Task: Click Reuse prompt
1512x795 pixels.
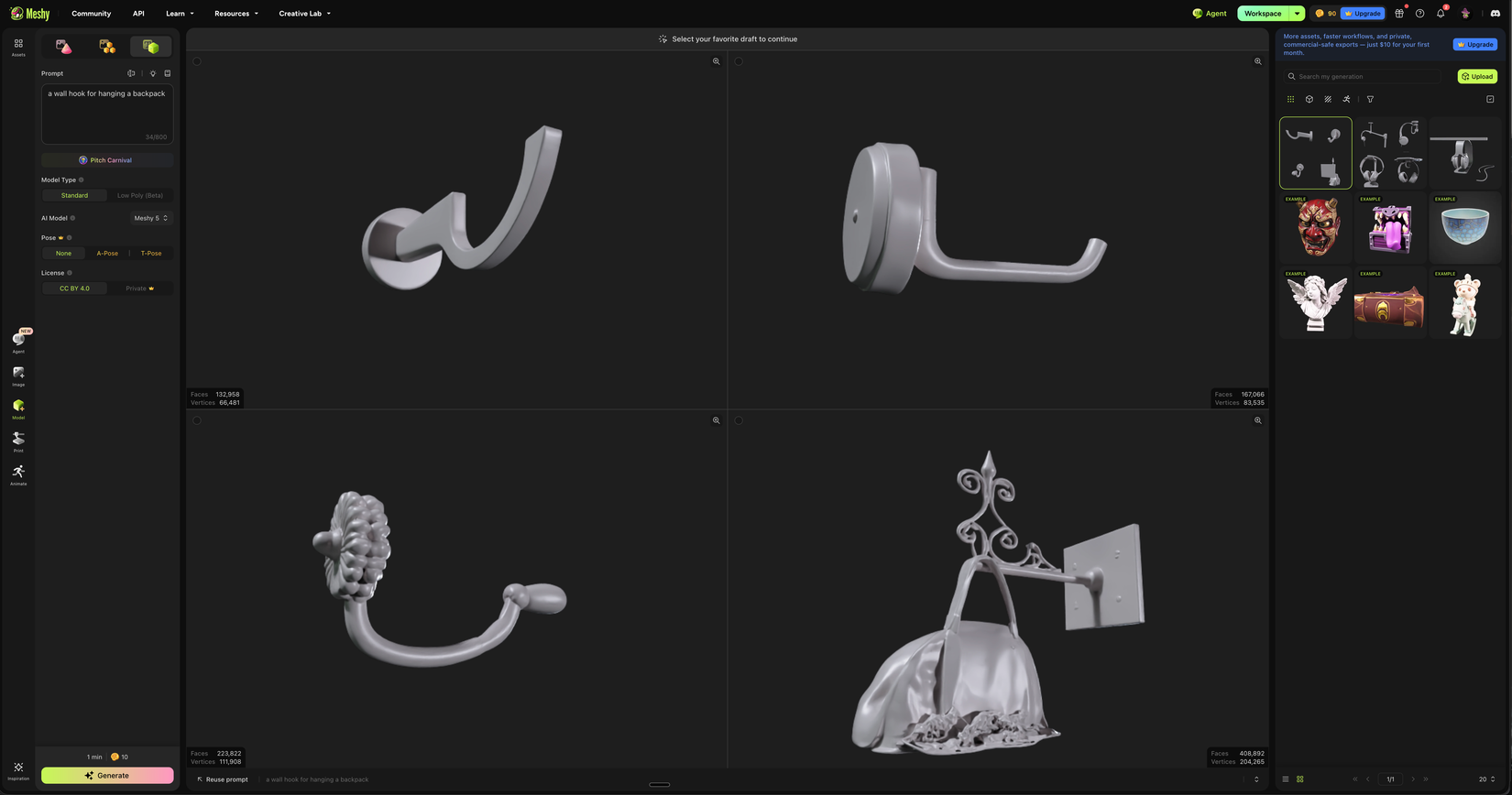Action: [x=223, y=779]
